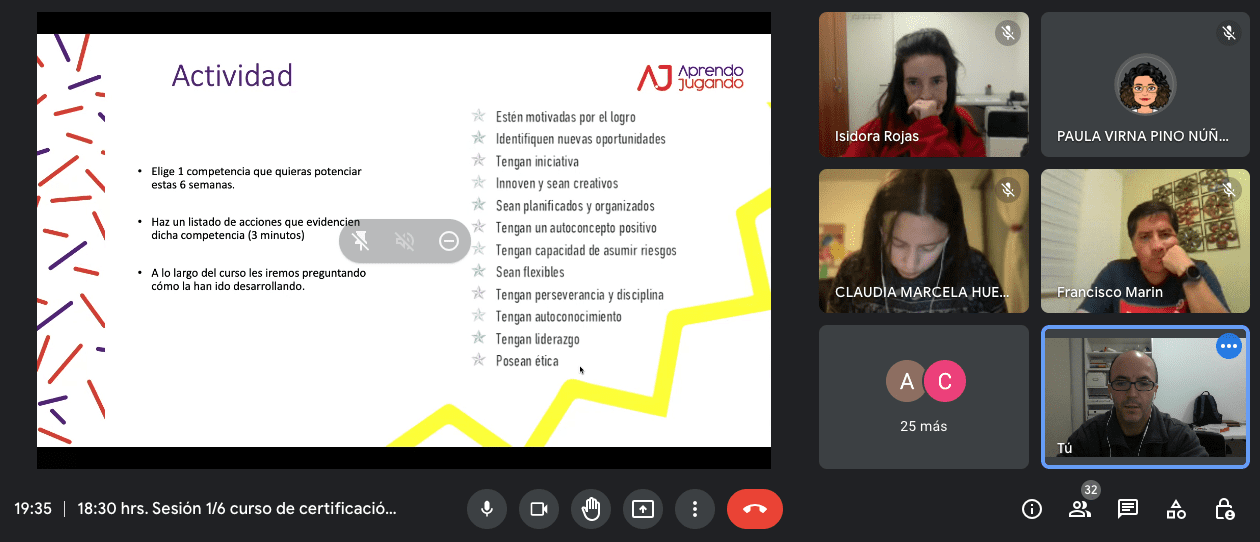Viewport: 1260px width, 542px height.
Task: Select PAULA VIRNA PINO avatar tile
Action: tap(1145, 85)
